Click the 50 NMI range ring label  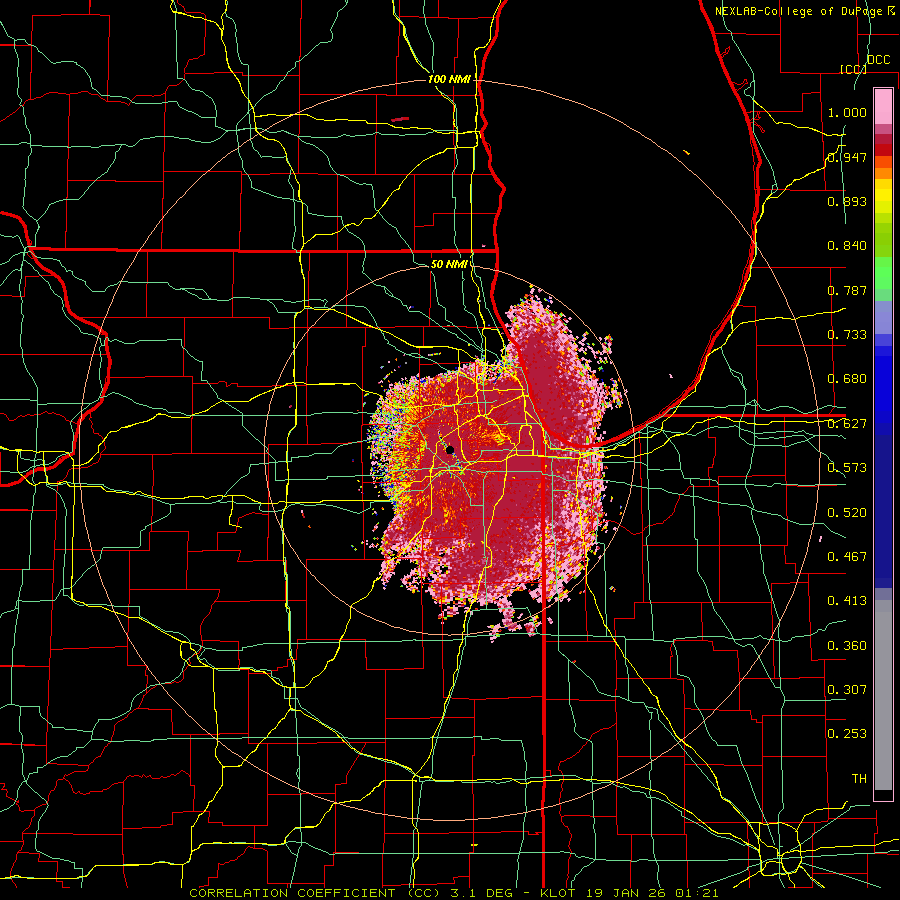click(x=449, y=264)
